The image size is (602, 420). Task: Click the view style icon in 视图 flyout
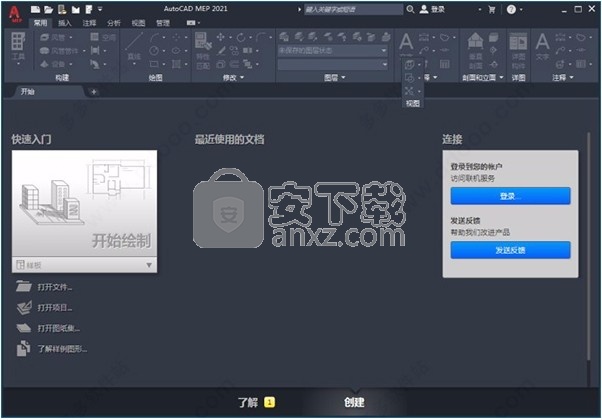409,64
